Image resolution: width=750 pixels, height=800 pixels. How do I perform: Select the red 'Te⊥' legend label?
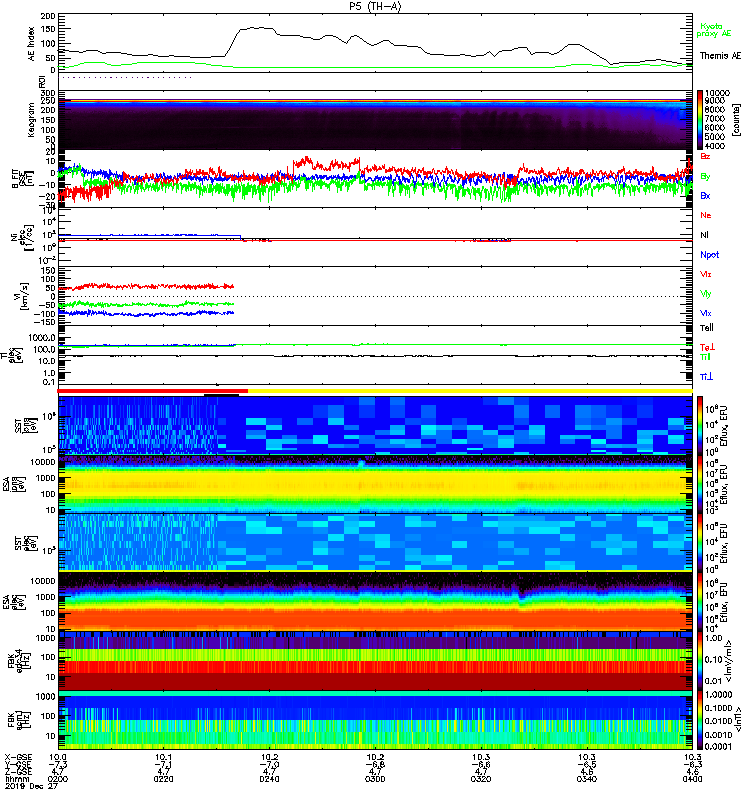pos(707,347)
